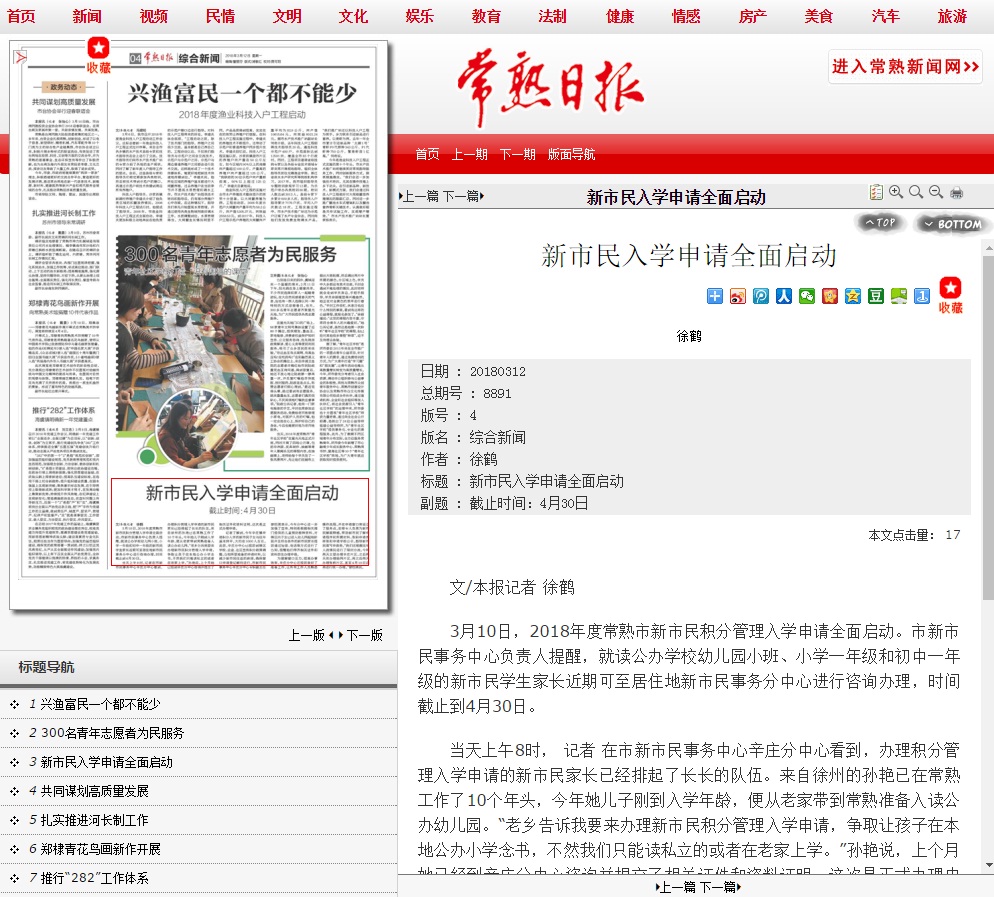Screen dimensions: 994x897
Task: Click the green chat-bubble share icon
Action: click(x=899, y=296)
